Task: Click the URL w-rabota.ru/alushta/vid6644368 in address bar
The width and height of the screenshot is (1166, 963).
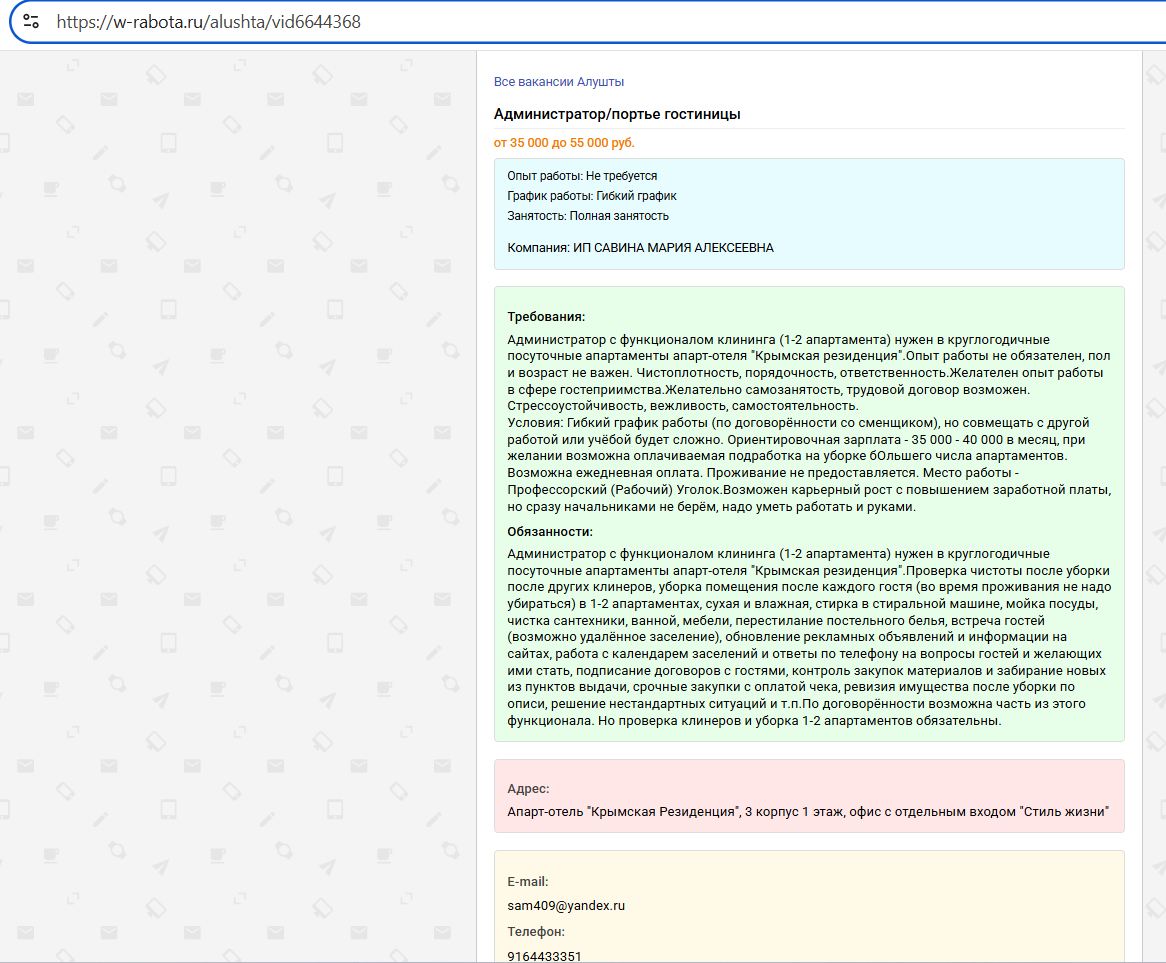Action: 208,22
